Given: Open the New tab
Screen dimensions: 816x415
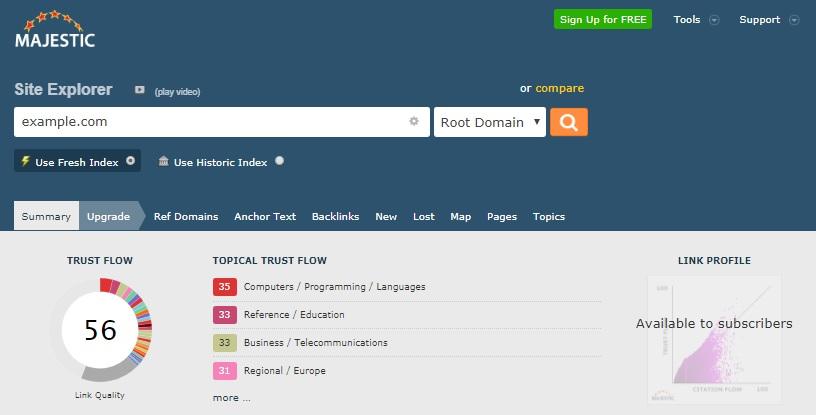Looking at the screenshot, I should [x=386, y=217].
